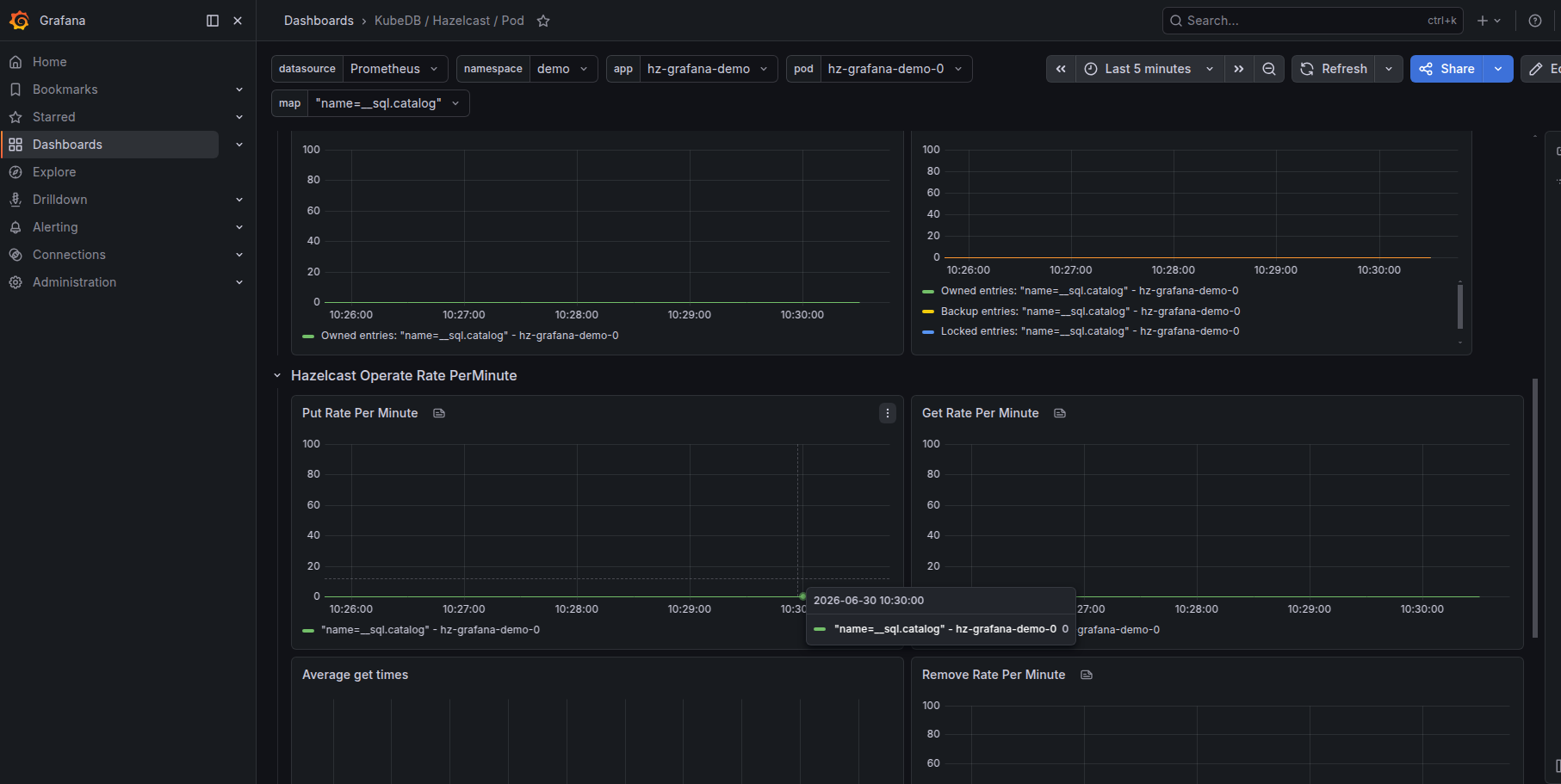1561x784 pixels.
Task: Click the Remove Rate Per Minute description icon
Action: pos(1087,675)
